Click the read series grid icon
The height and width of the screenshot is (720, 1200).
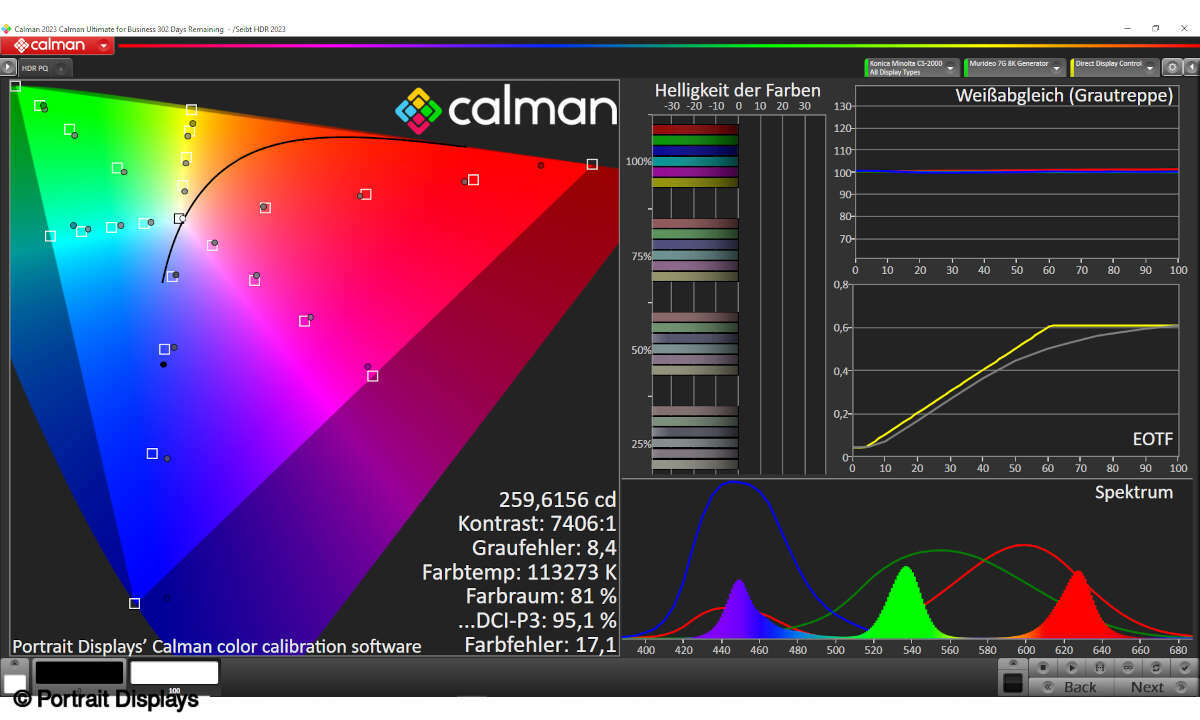pyautogui.click(x=1100, y=667)
